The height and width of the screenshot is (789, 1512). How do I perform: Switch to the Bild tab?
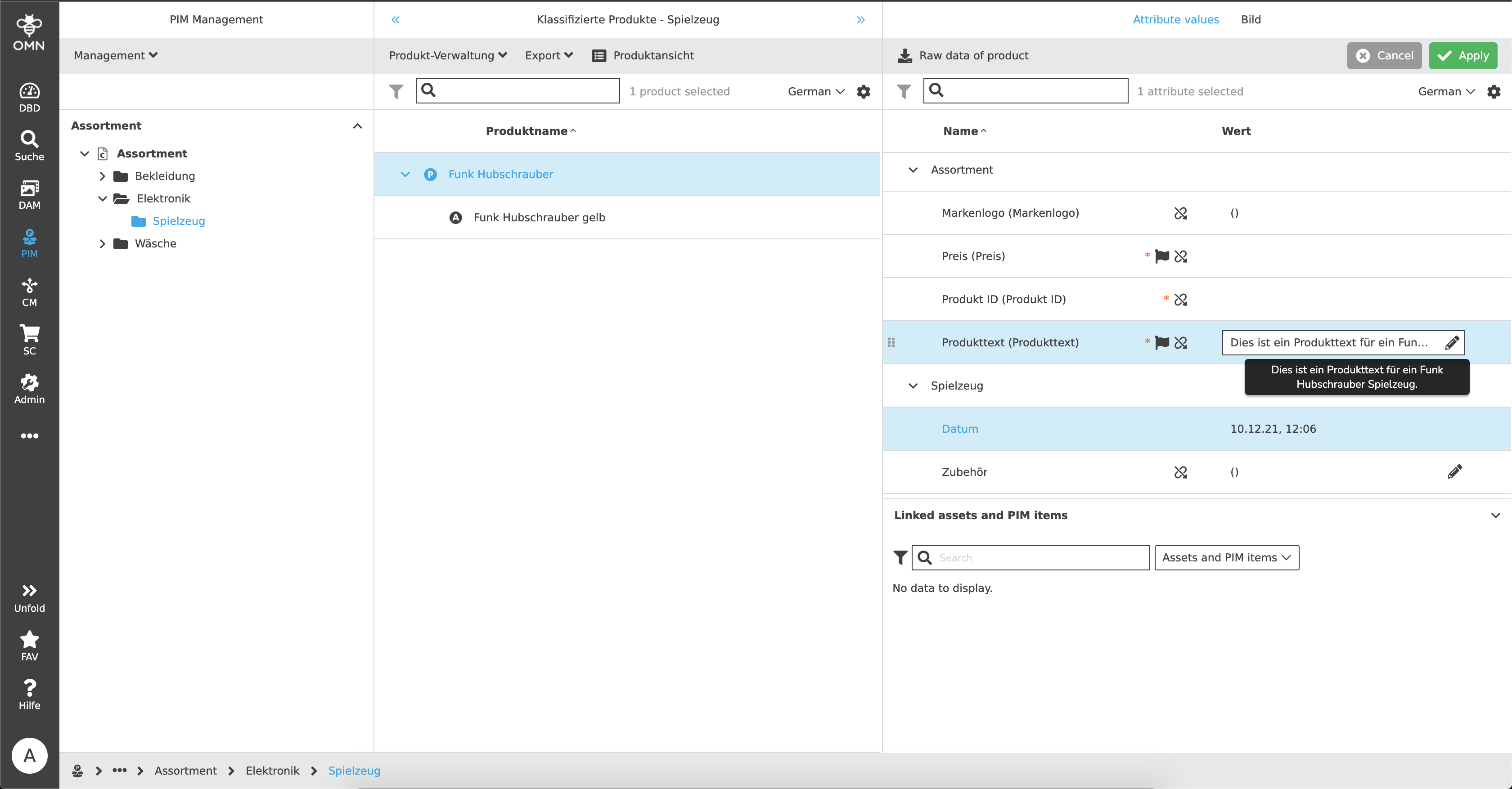[x=1251, y=19]
